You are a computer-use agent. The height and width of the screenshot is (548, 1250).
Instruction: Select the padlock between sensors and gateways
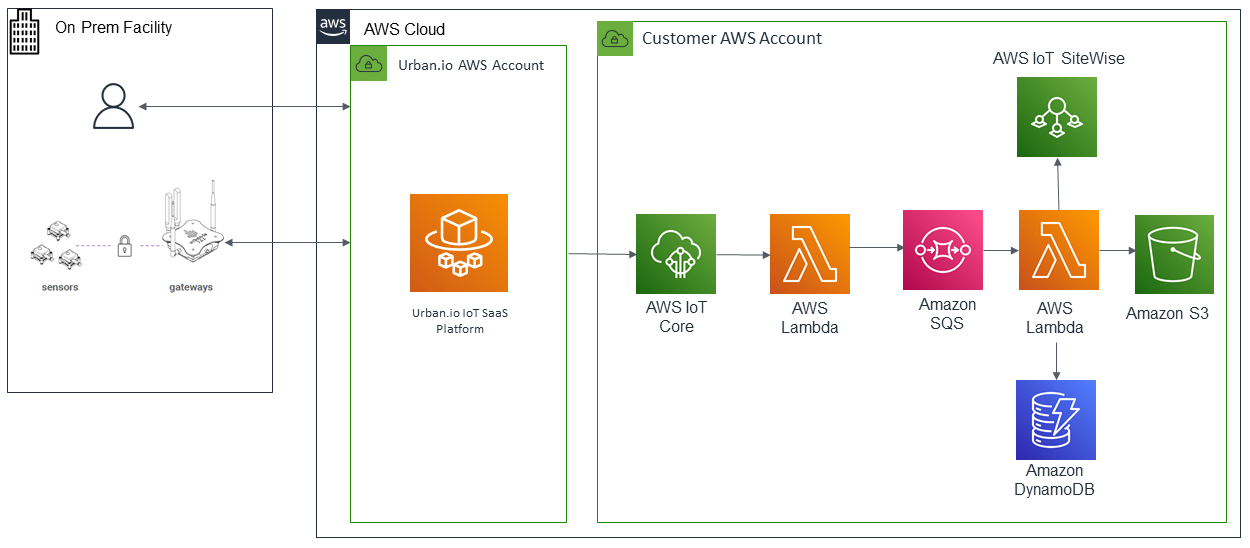click(125, 245)
